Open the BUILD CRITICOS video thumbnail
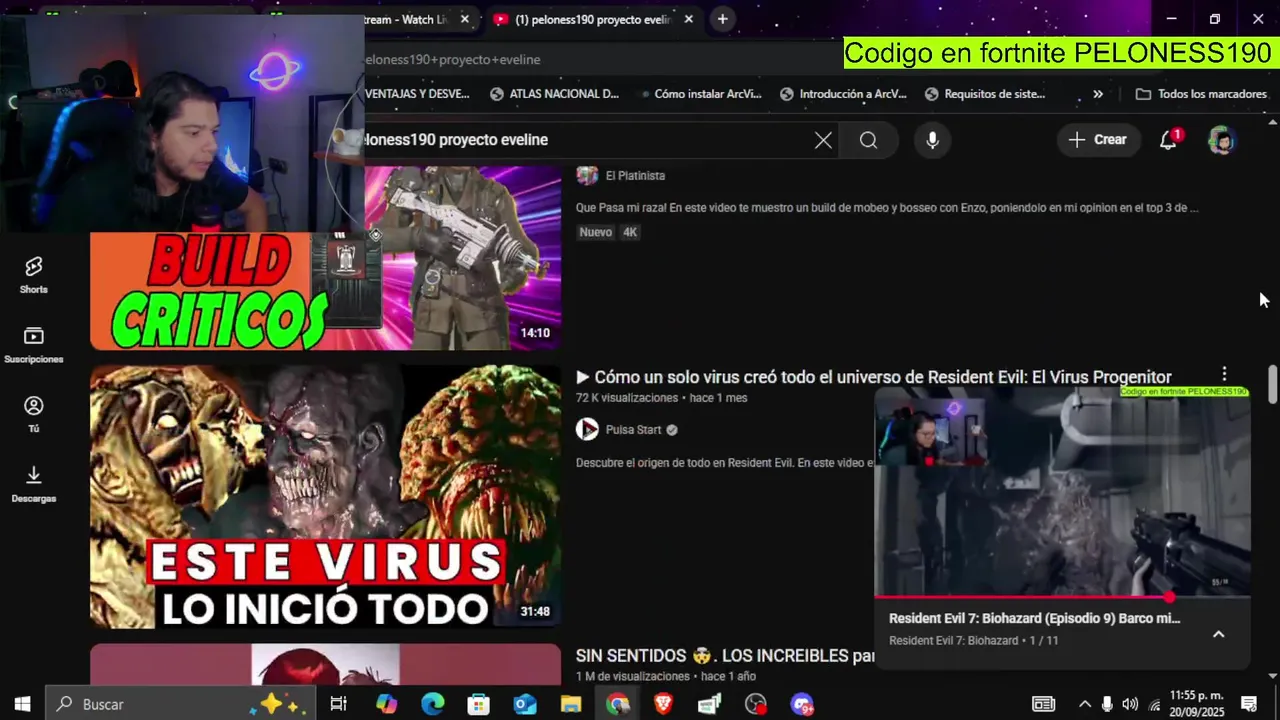The height and width of the screenshot is (720, 1280). click(x=325, y=258)
